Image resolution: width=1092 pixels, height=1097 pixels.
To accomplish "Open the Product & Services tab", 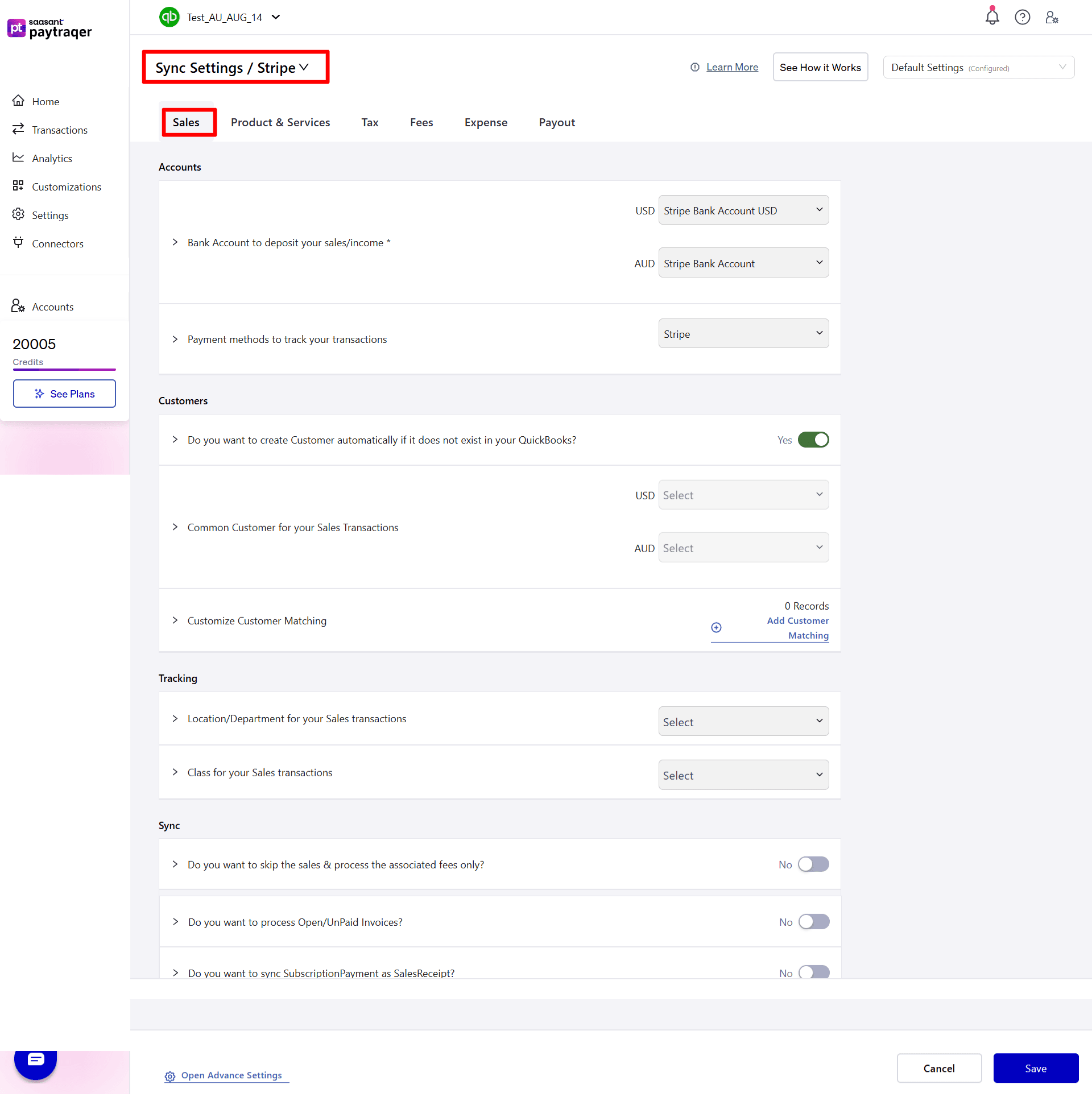I will 280,122.
